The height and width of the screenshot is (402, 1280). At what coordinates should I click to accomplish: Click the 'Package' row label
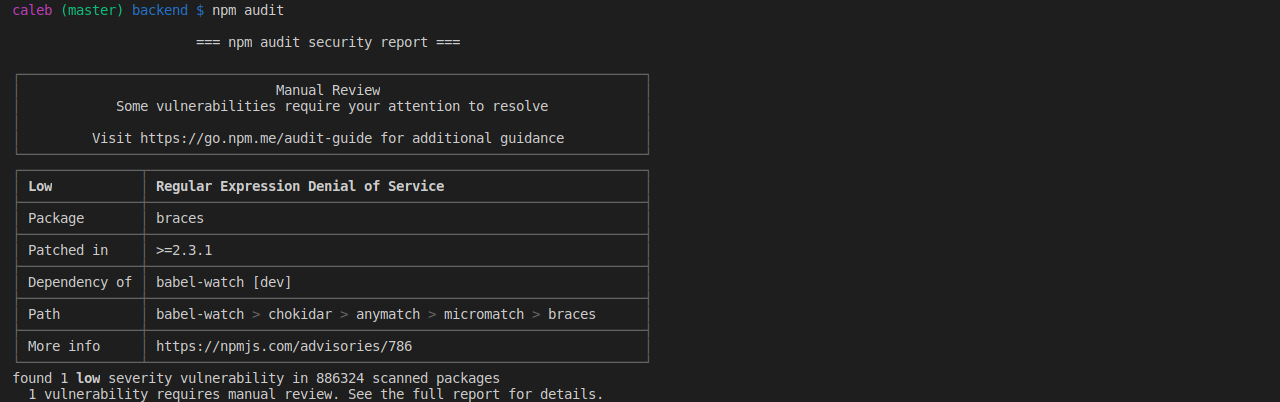(56, 218)
